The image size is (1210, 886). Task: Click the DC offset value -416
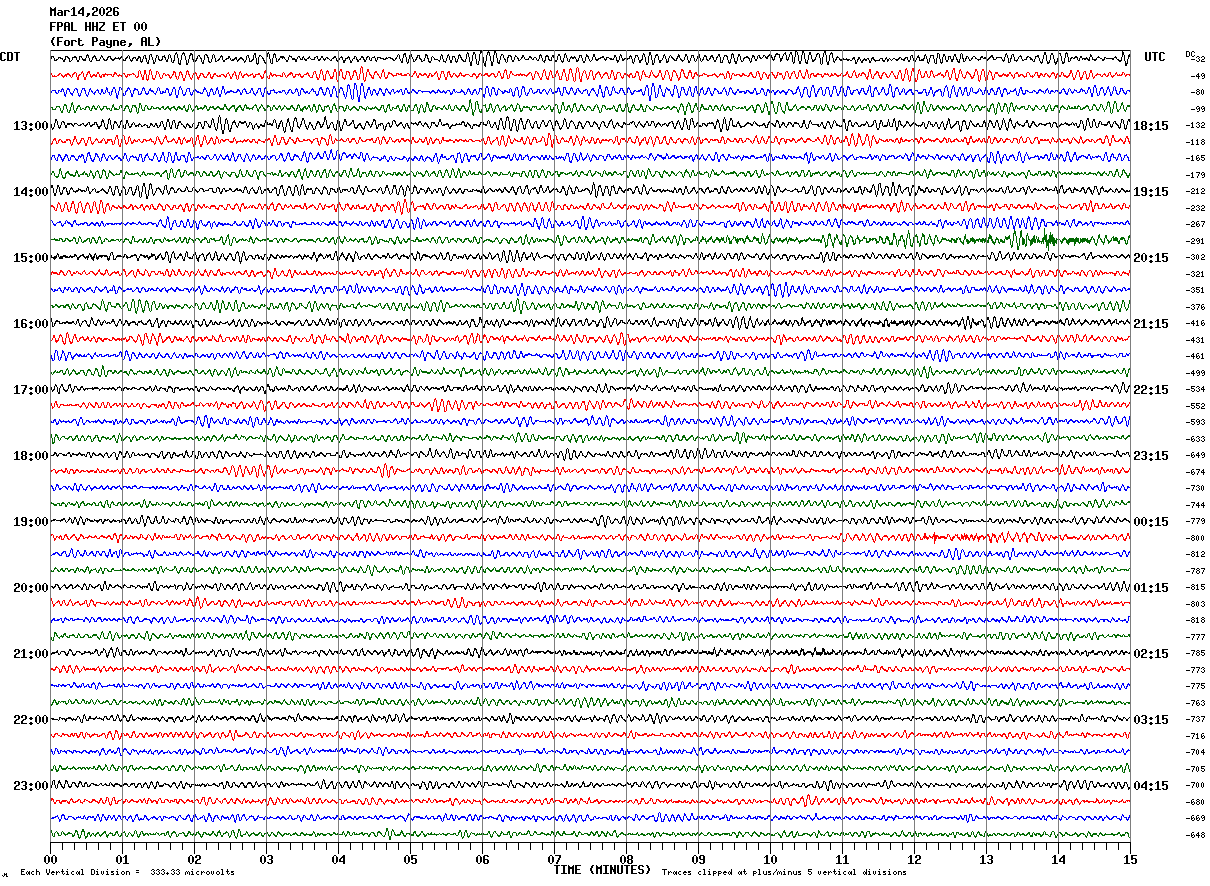pos(1195,324)
